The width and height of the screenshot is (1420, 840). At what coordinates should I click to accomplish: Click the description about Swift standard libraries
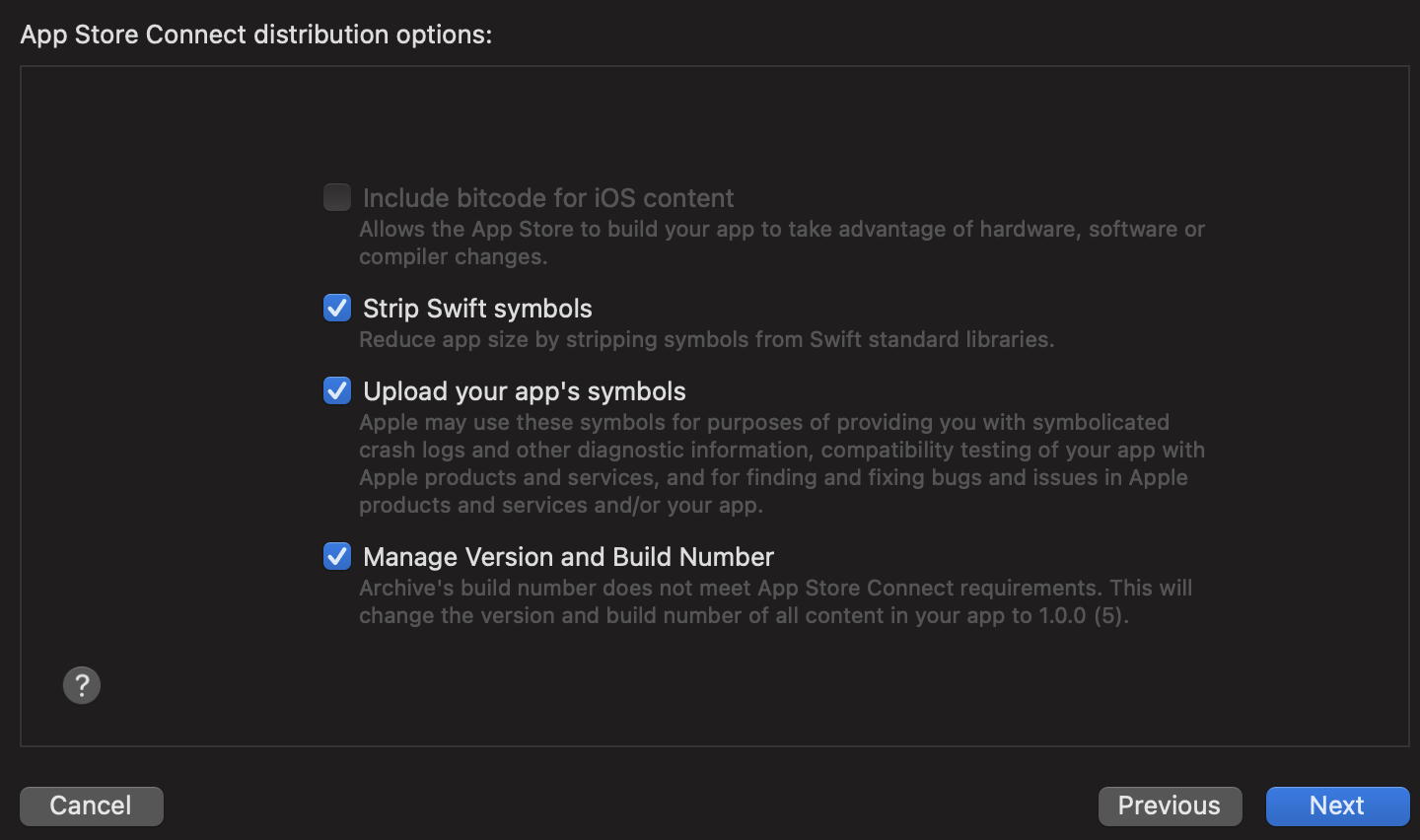coord(707,339)
